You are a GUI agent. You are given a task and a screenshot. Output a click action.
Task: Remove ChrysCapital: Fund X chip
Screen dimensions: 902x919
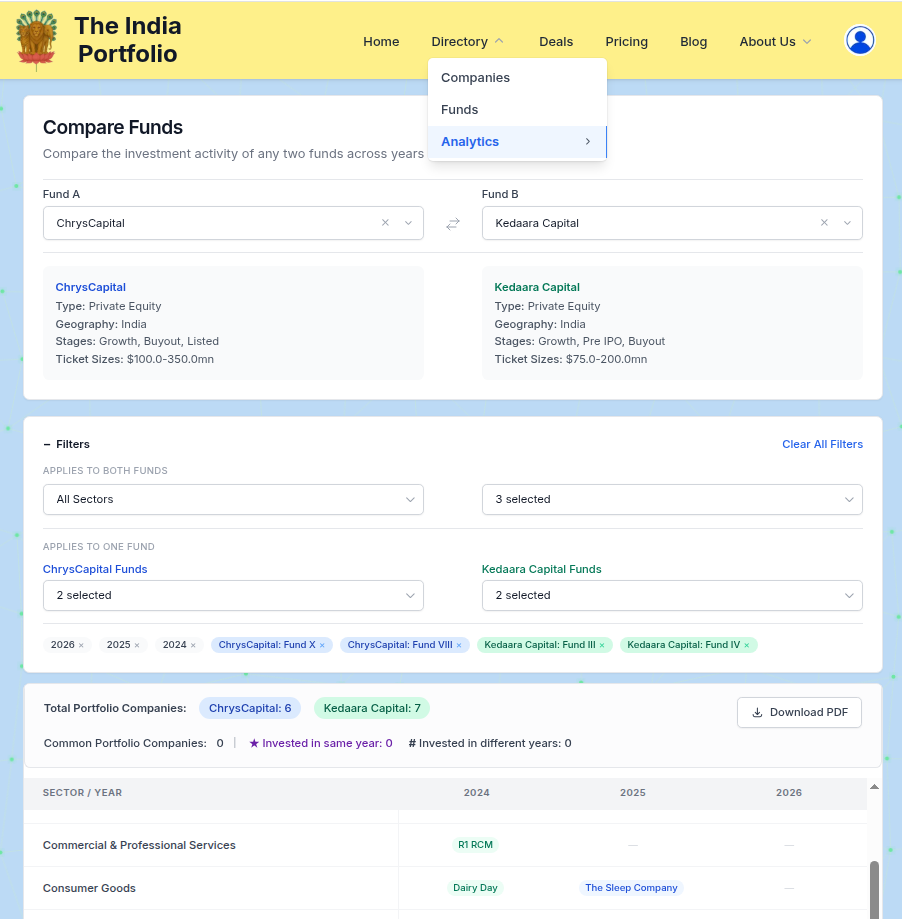pyautogui.click(x=322, y=645)
